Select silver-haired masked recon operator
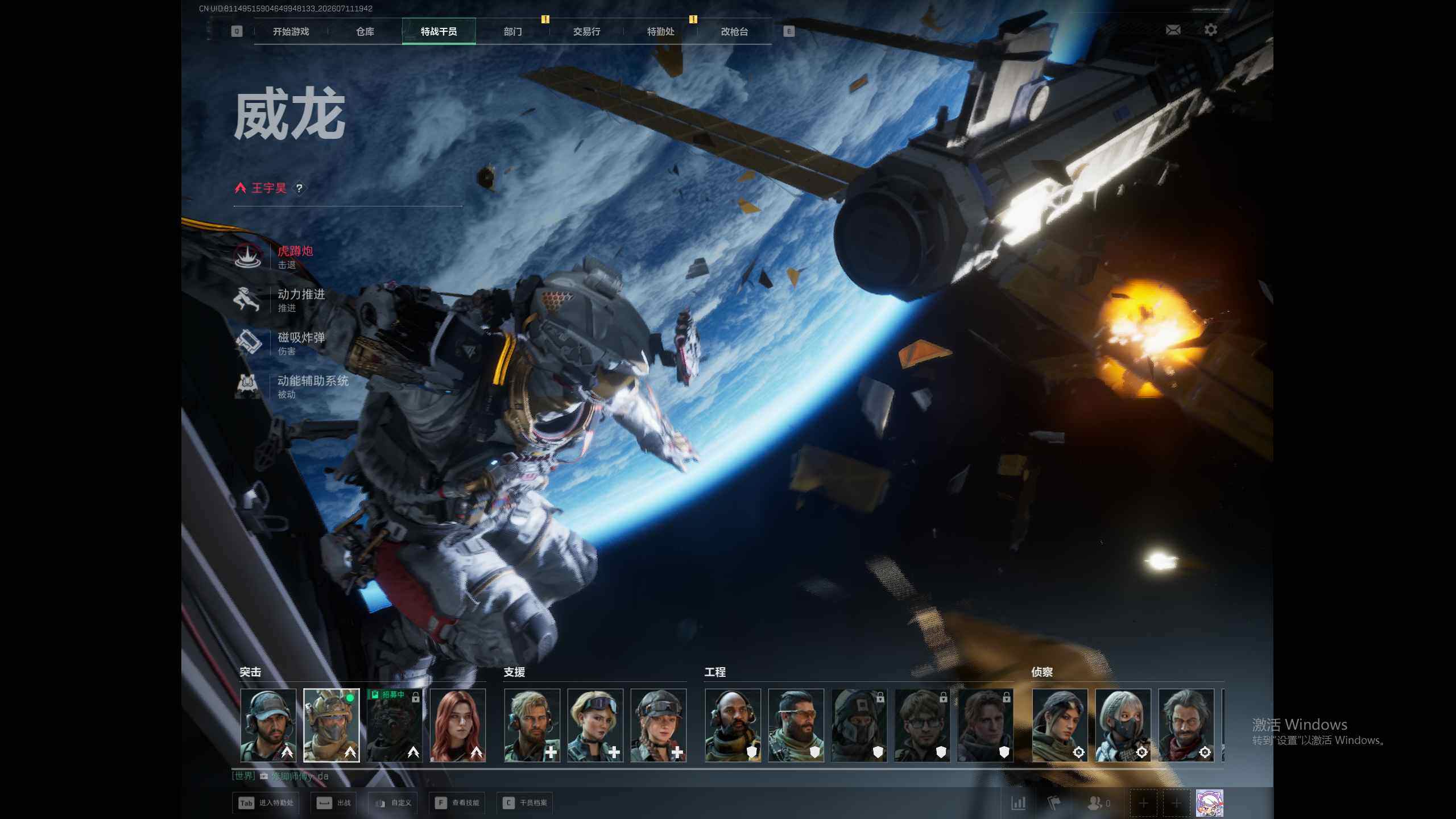1456x819 pixels. (x=1123, y=725)
